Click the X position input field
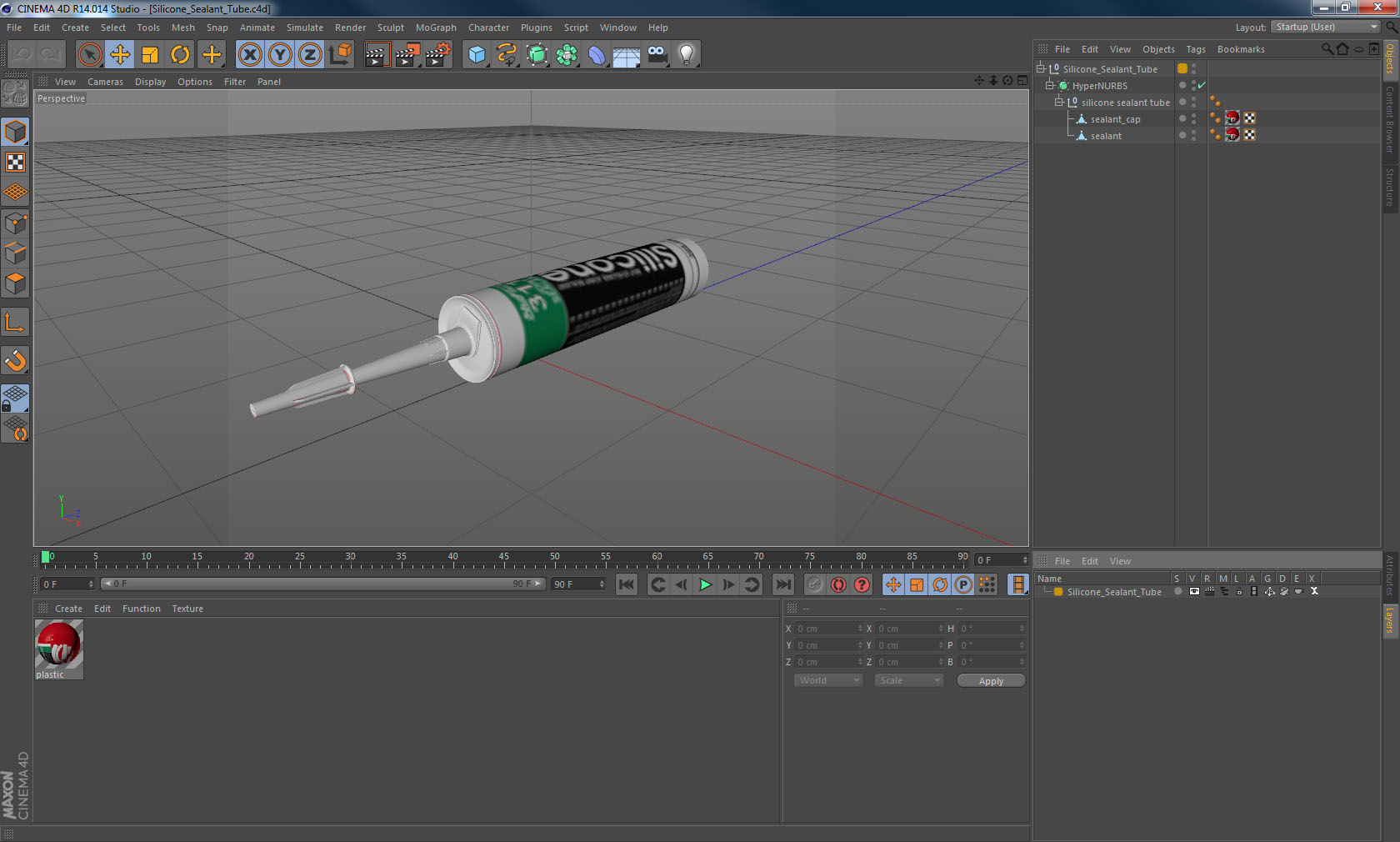1400x842 pixels. [828, 629]
